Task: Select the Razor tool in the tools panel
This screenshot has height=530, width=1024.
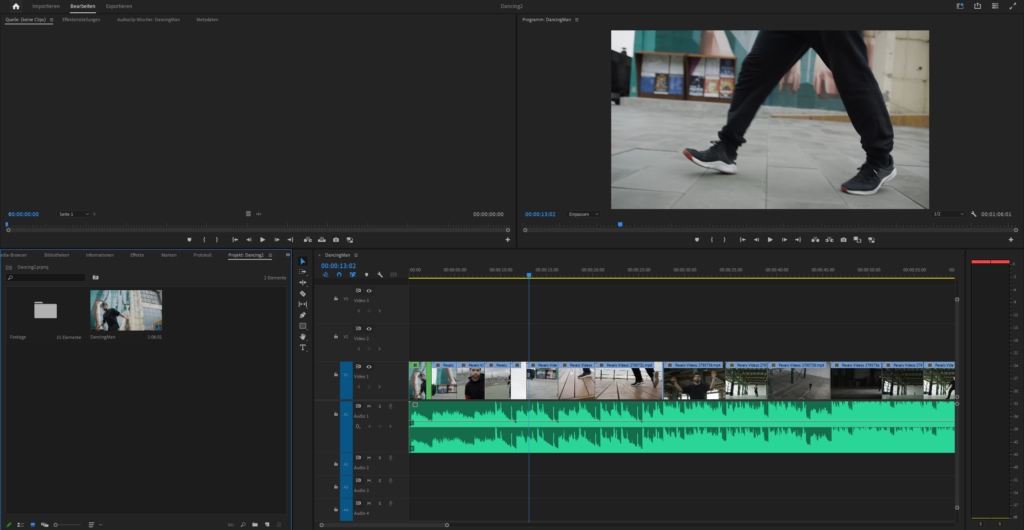Action: [303, 293]
